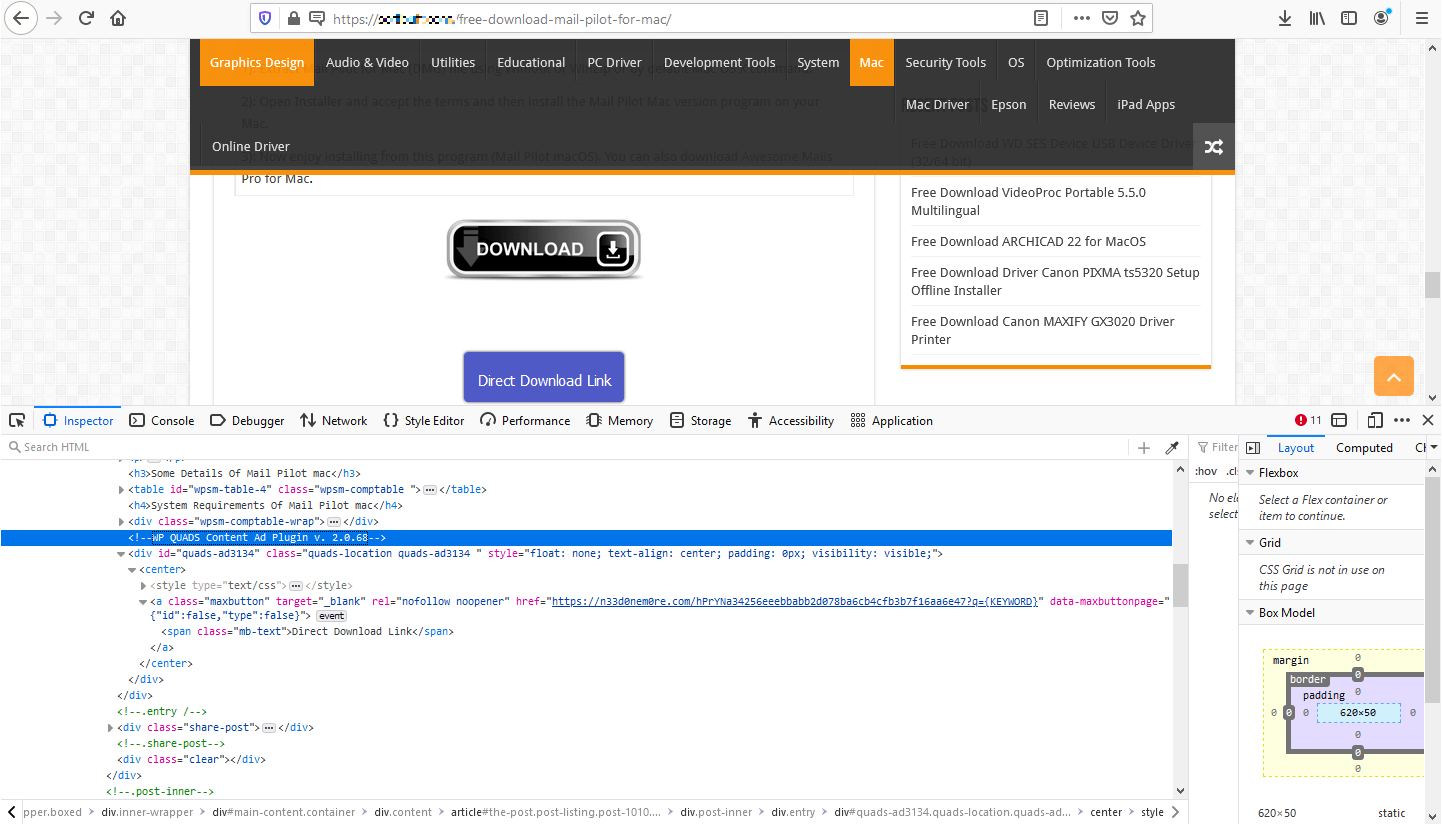Save page to Pocket
The width and height of the screenshot is (1443, 824).
click(x=1110, y=18)
